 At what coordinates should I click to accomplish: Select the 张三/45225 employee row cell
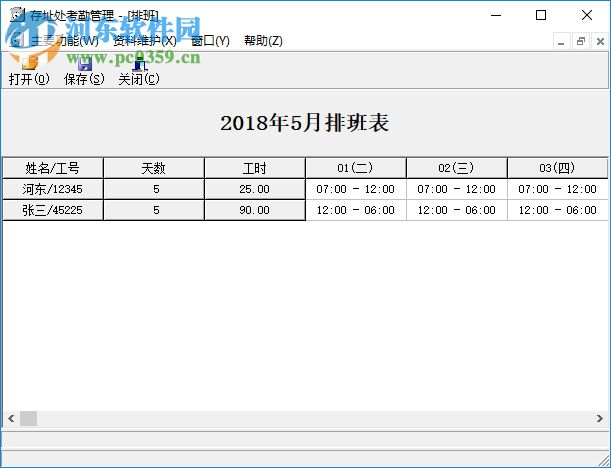point(53,210)
